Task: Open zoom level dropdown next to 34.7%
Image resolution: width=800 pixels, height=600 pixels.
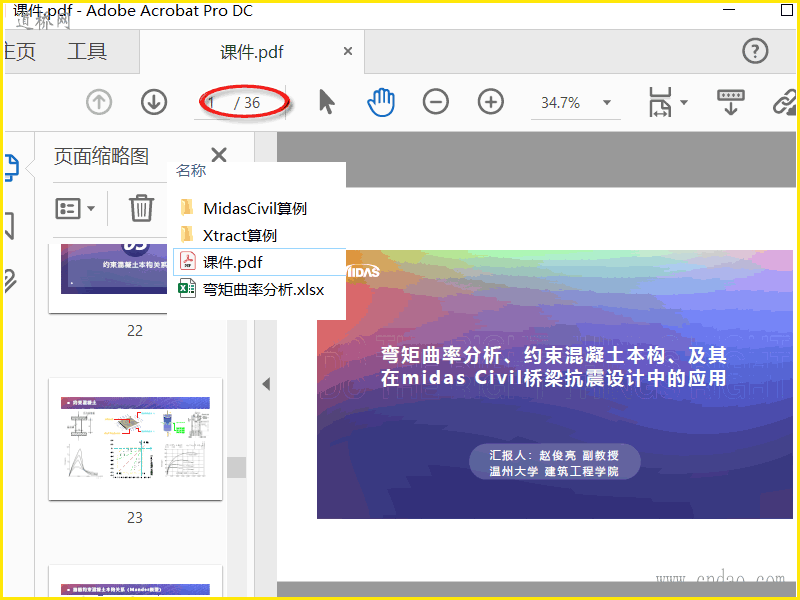Action: click(x=607, y=103)
